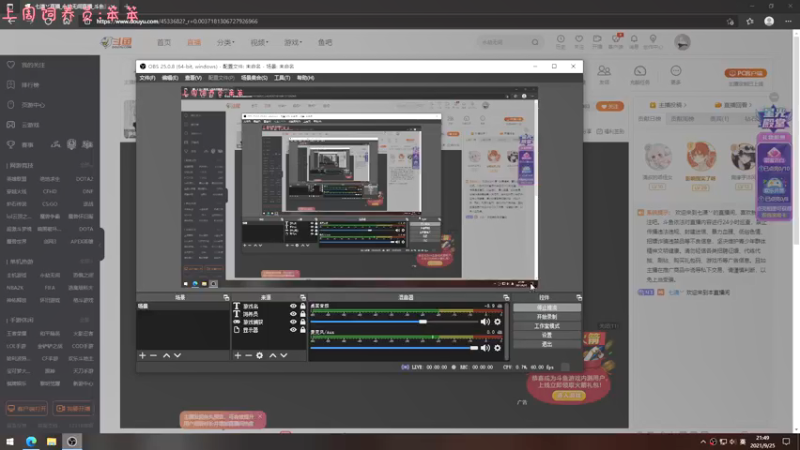Open OBS 编辑(E) menu
Screen dimensions: 800x450
tap(170, 78)
